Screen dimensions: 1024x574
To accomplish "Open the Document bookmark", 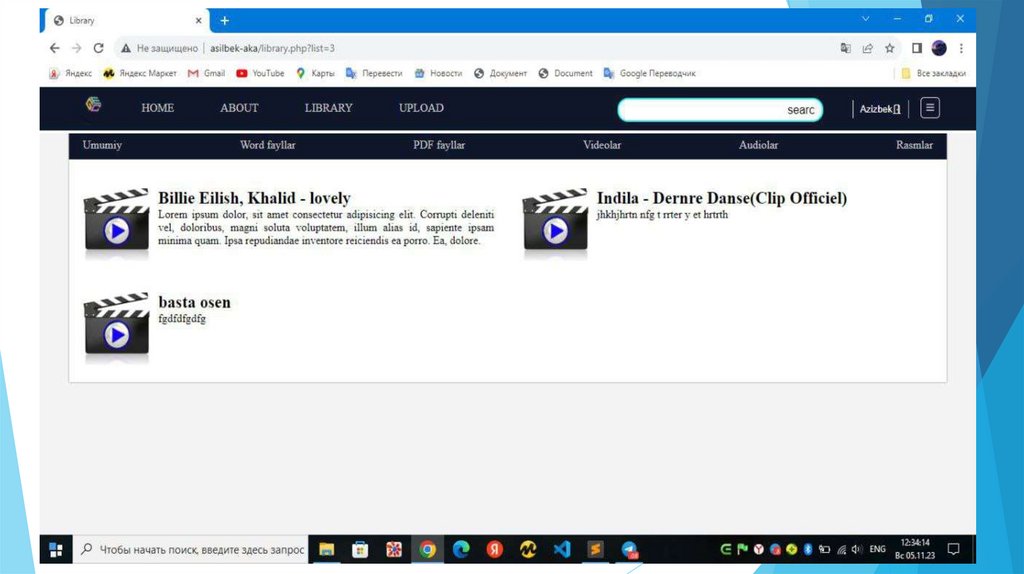I will click(x=566, y=73).
